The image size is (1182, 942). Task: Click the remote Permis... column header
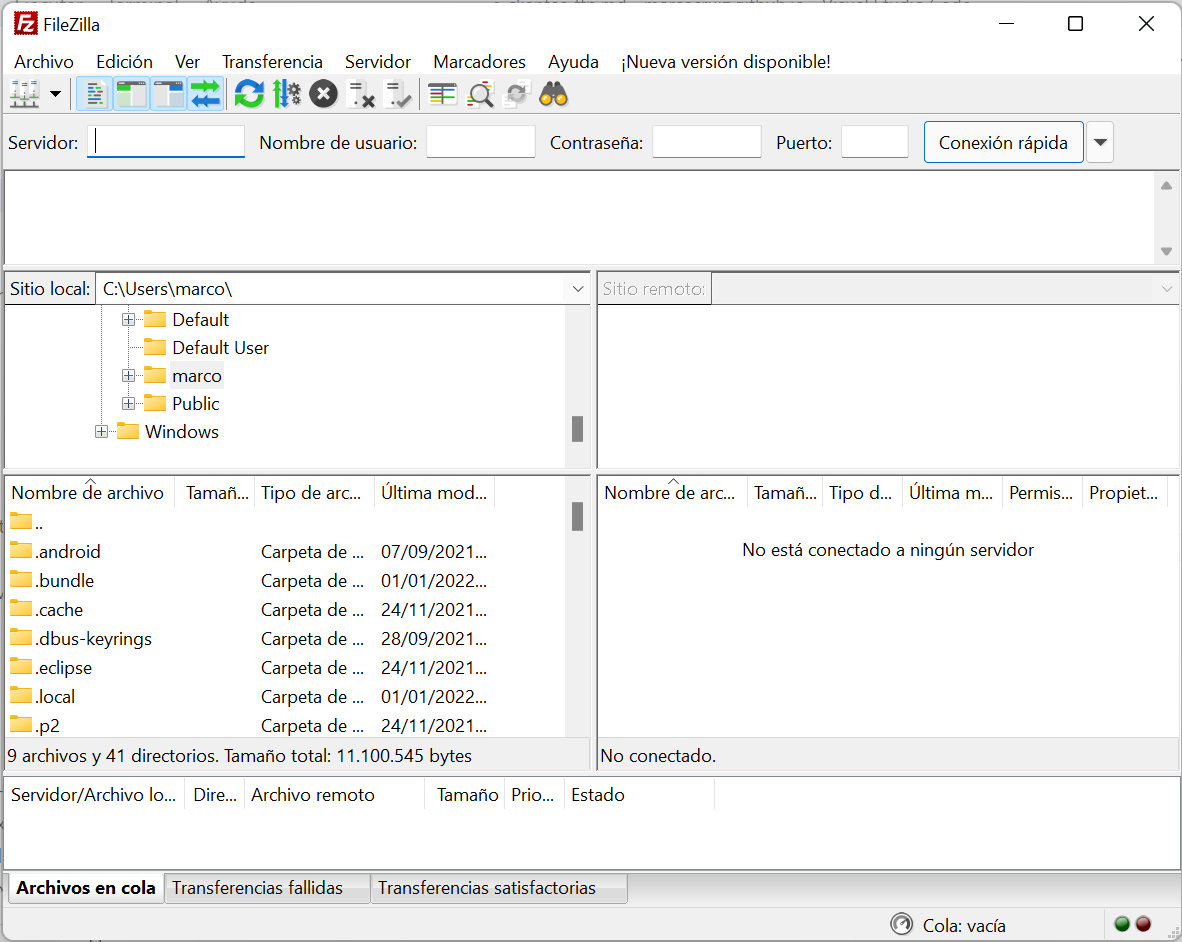tap(1042, 493)
